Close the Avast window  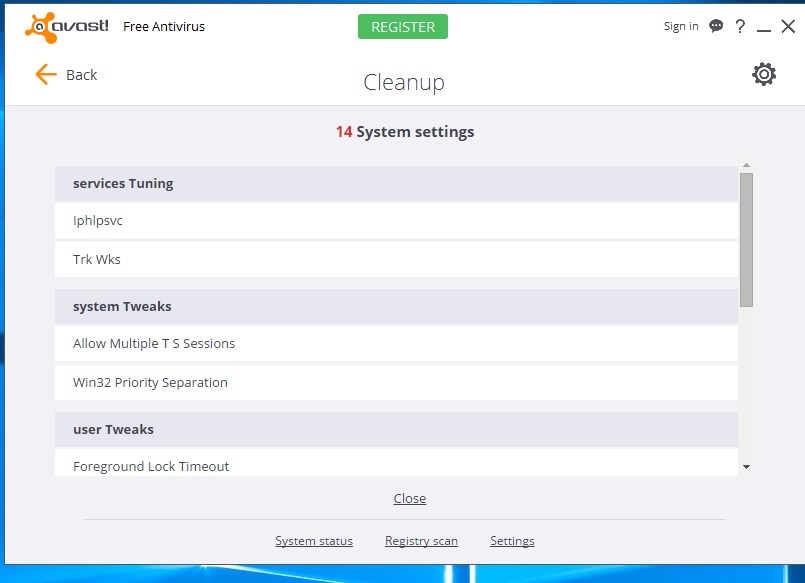click(788, 26)
